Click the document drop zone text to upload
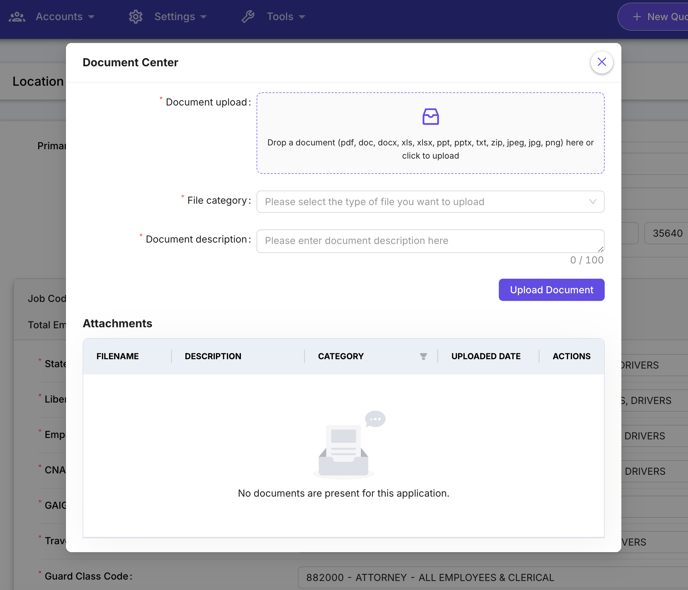 point(430,149)
